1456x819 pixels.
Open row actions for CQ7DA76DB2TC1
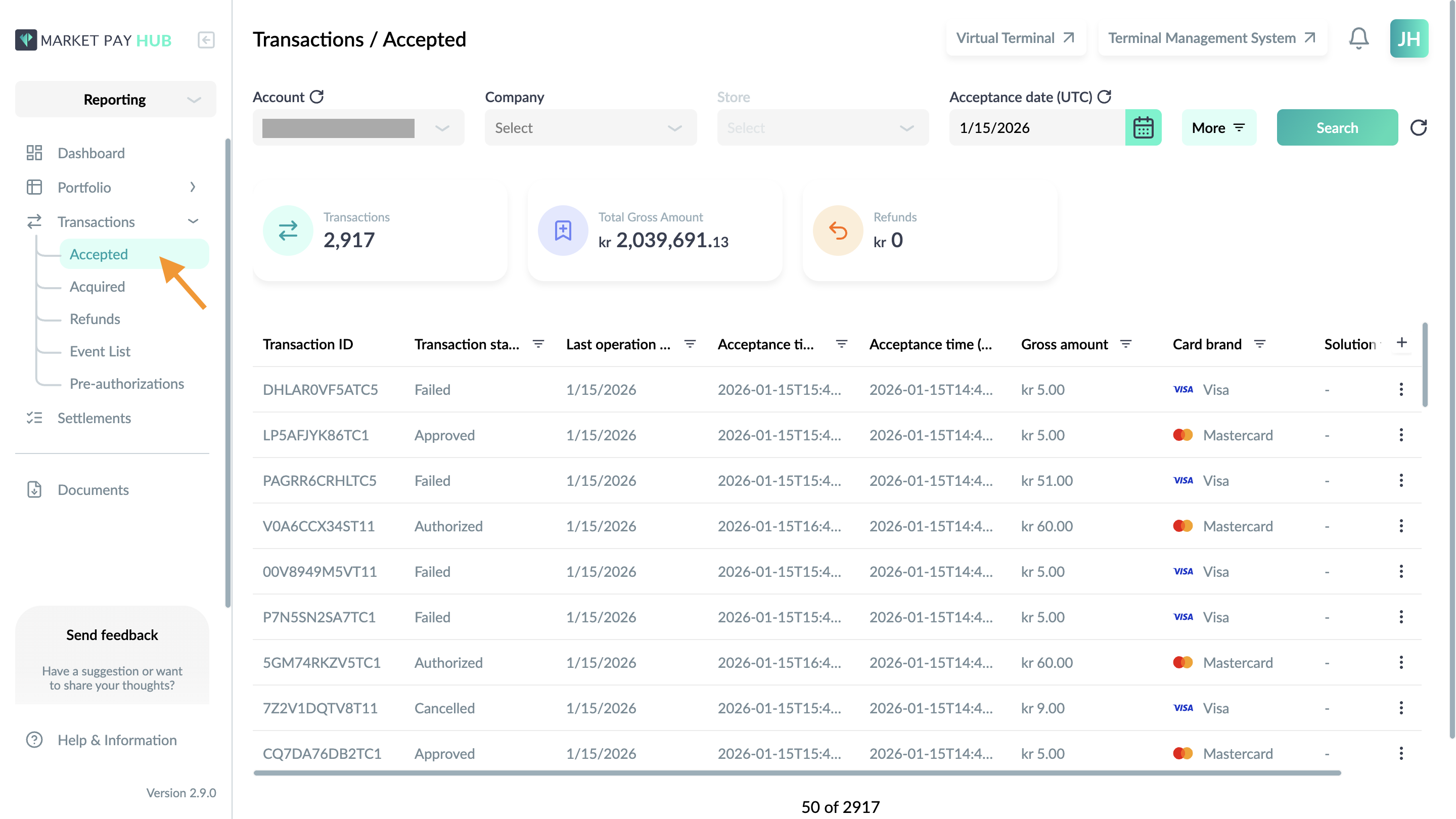click(1400, 753)
